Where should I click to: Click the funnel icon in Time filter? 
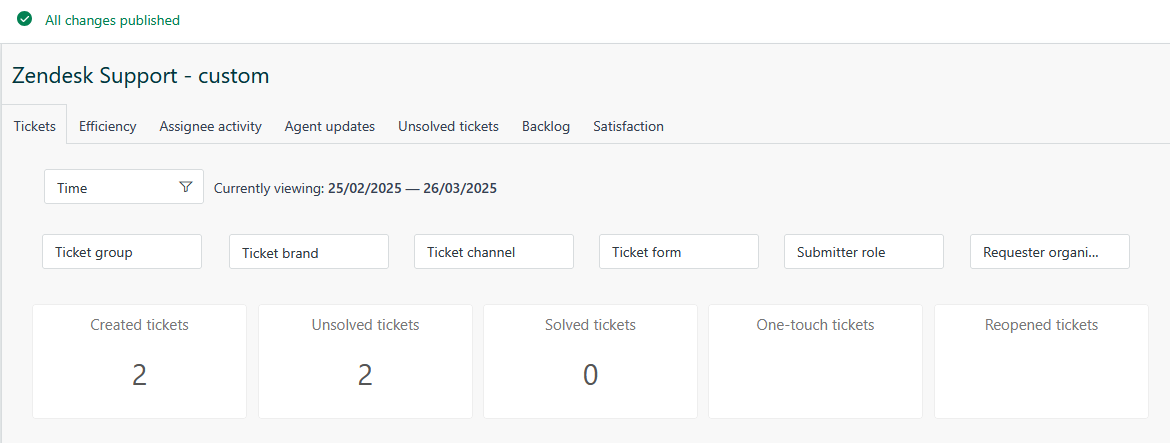pyautogui.click(x=185, y=187)
